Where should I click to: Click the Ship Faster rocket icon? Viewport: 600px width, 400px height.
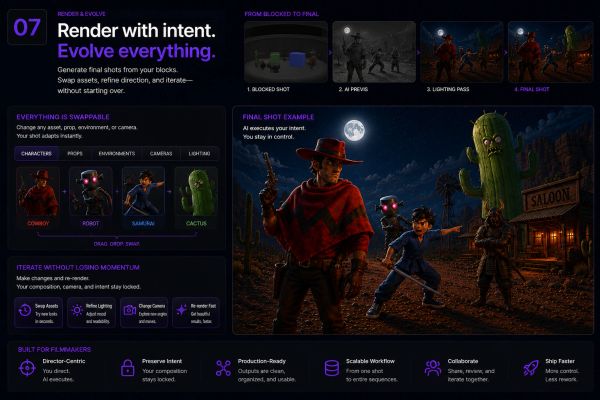[531, 368]
